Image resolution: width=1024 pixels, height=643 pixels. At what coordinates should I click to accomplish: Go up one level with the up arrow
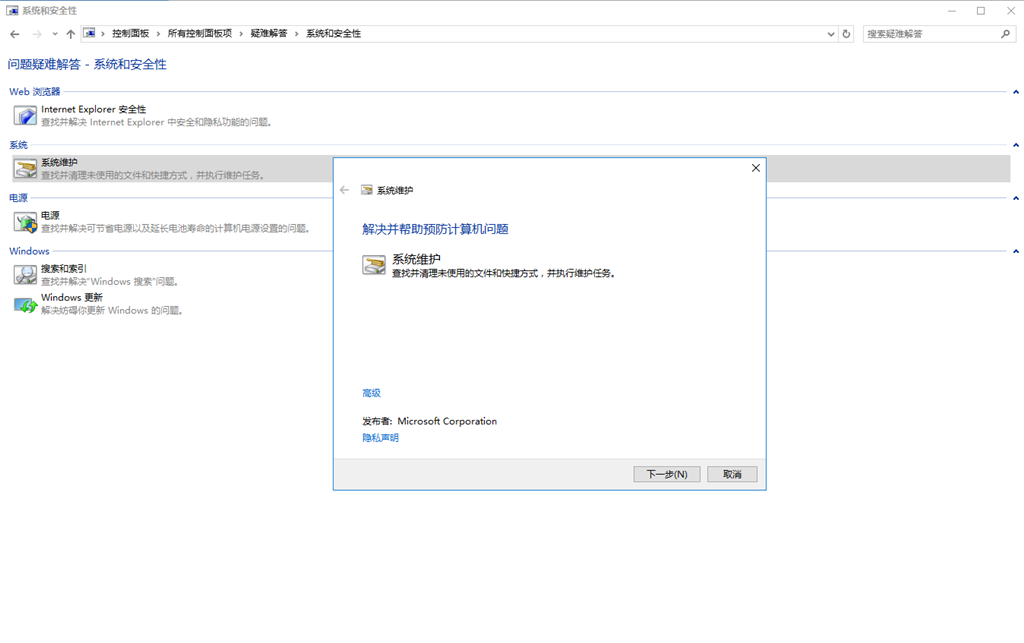(x=71, y=34)
